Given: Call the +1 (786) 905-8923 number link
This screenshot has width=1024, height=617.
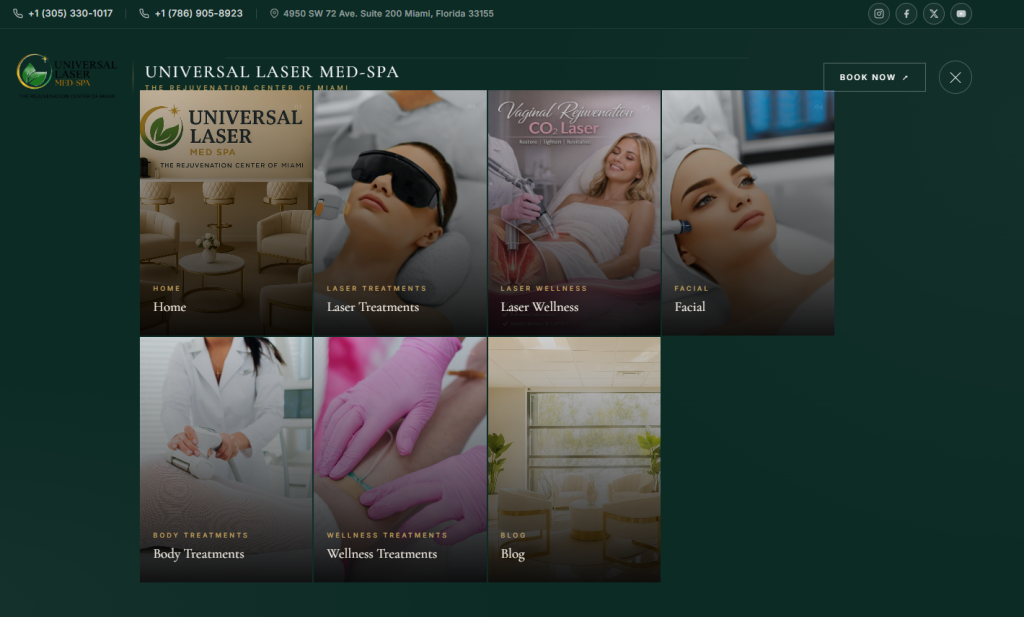Looking at the screenshot, I should coord(199,14).
